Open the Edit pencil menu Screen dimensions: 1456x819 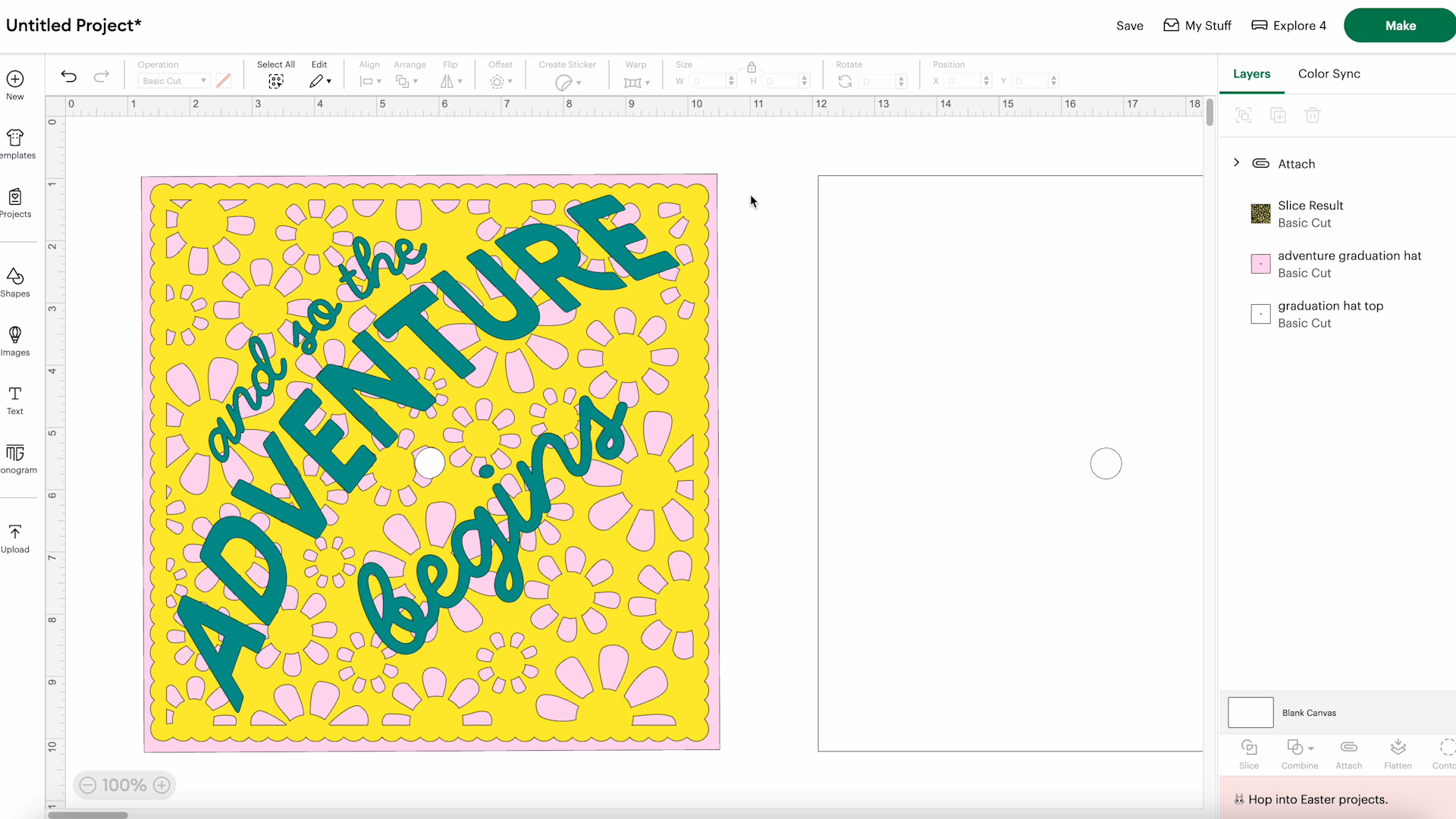point(320,81)
